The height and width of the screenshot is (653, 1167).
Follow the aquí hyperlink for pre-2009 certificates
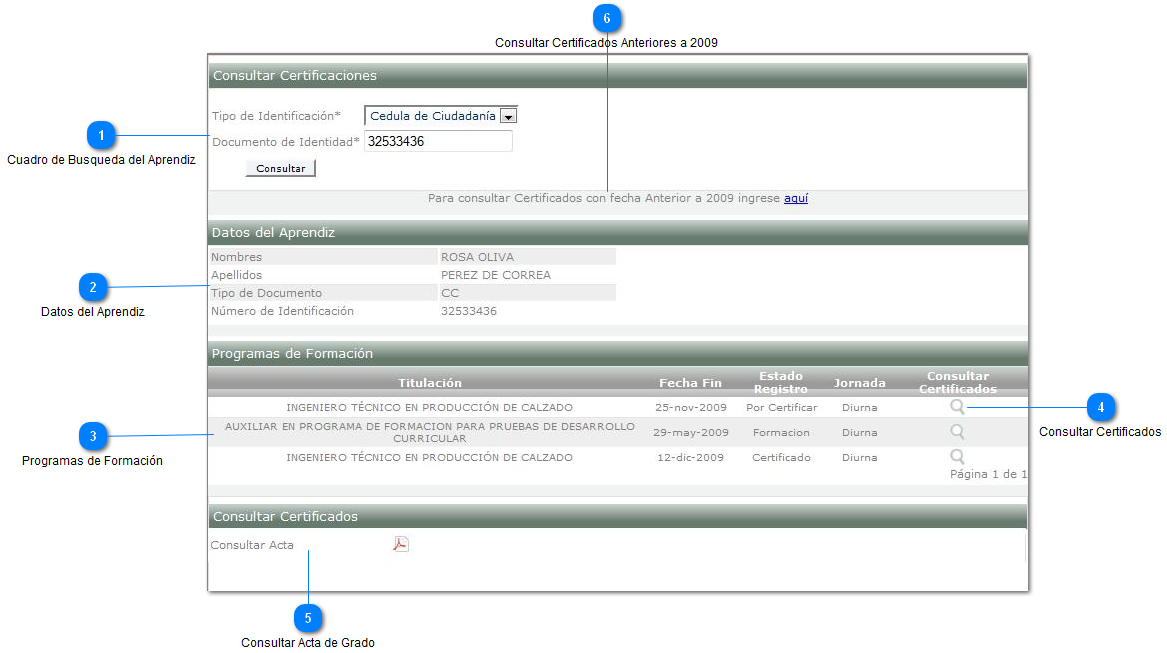tap(795, 198)
